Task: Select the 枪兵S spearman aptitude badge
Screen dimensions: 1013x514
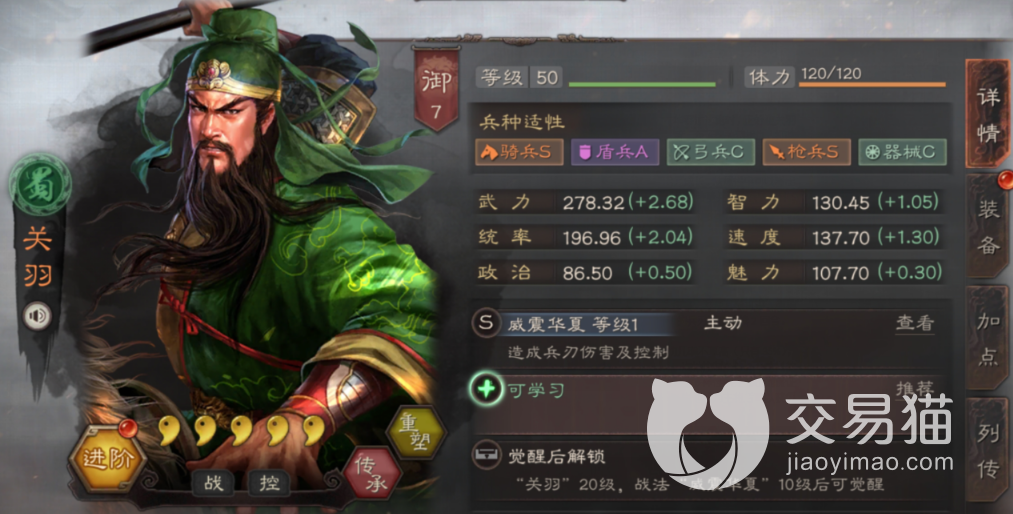Action: [807, 152]
